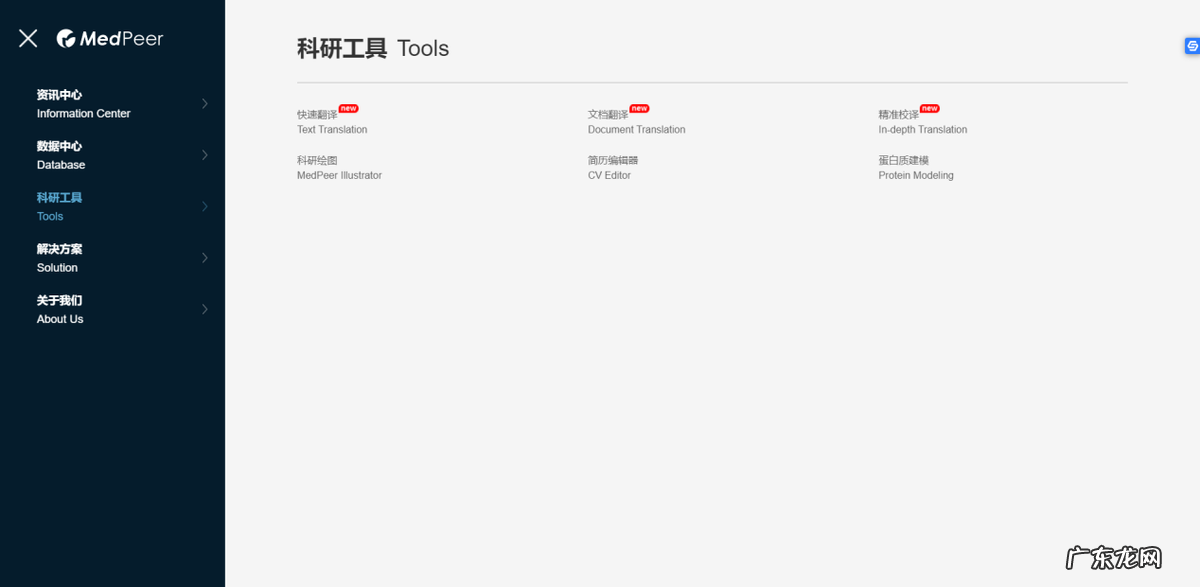Open the CV Editor tool link
1200x587 pixels.
(613, 168)
